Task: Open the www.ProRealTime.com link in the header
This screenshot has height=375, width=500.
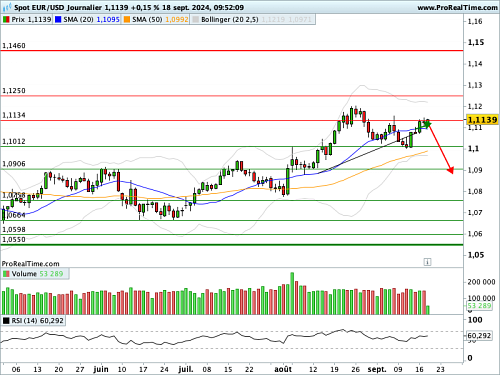Action: click(457, 7)
